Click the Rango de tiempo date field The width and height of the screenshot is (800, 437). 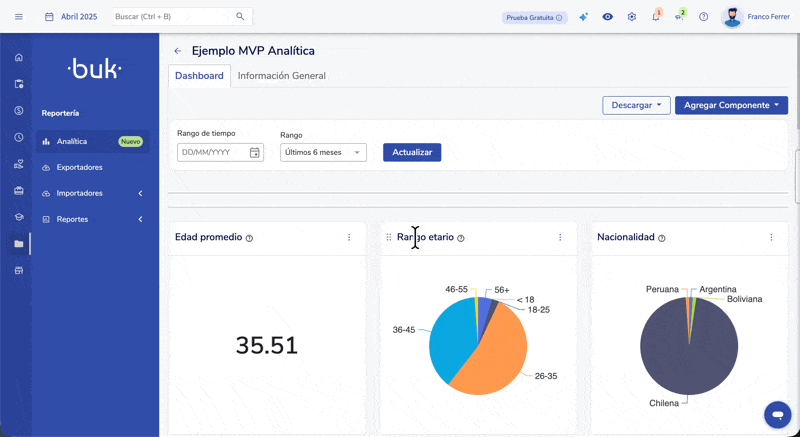point(213,152)
